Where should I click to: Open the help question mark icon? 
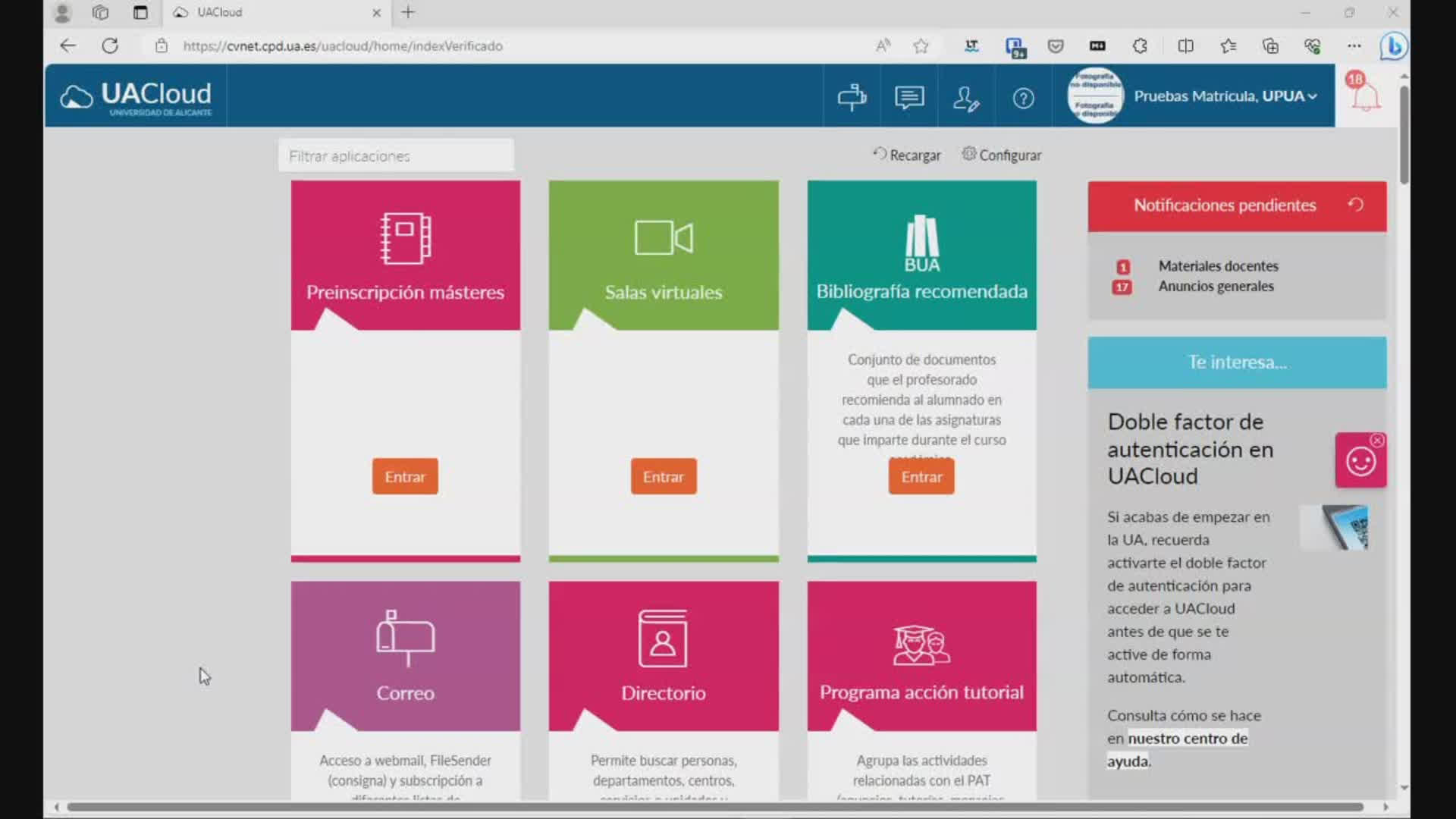tap(1023, 98)
